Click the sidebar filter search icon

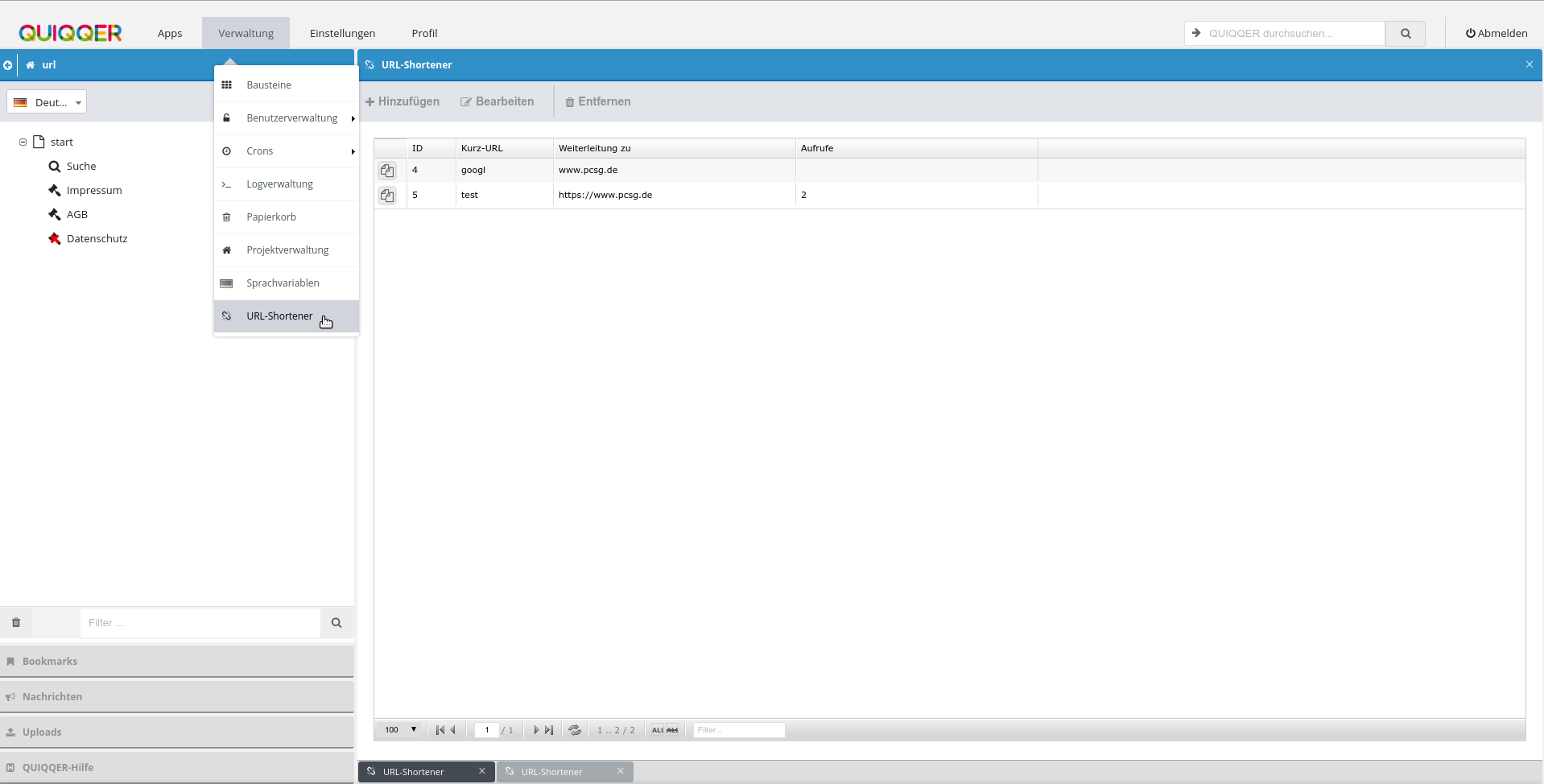tap(336, 622)
